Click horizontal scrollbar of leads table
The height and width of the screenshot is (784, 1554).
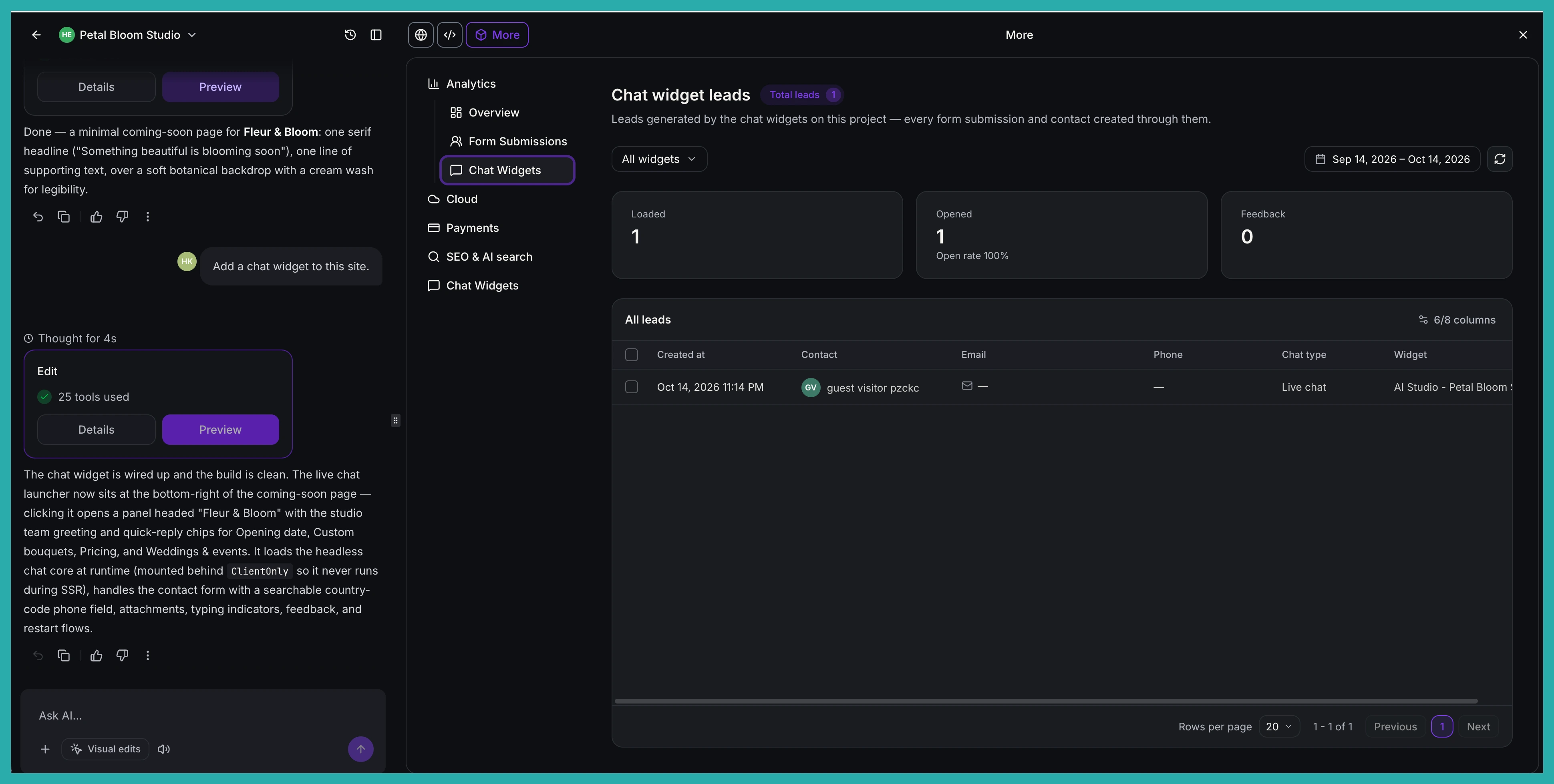coord(1045,701)
